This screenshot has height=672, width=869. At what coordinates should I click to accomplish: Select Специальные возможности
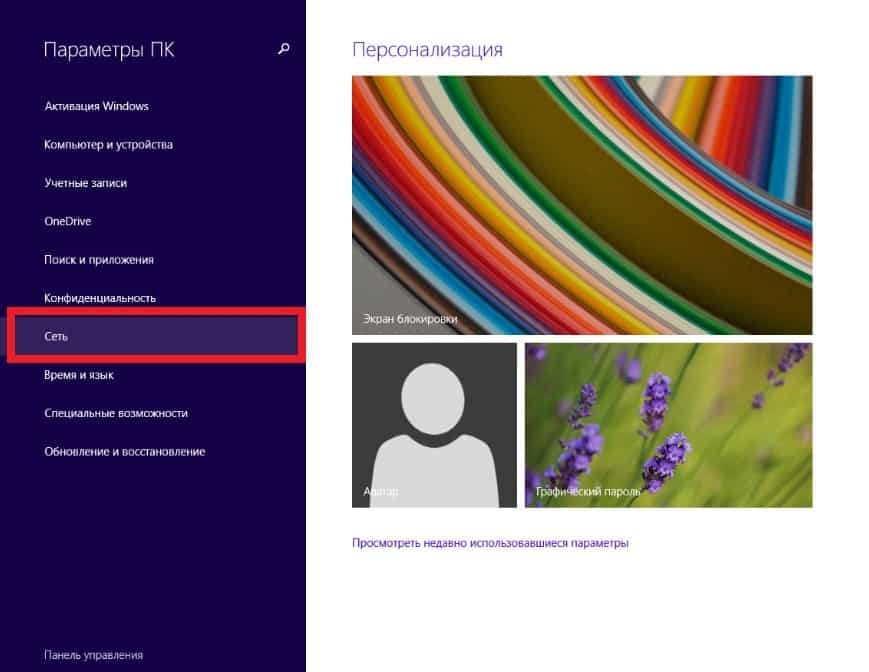[x=116, y=413]
